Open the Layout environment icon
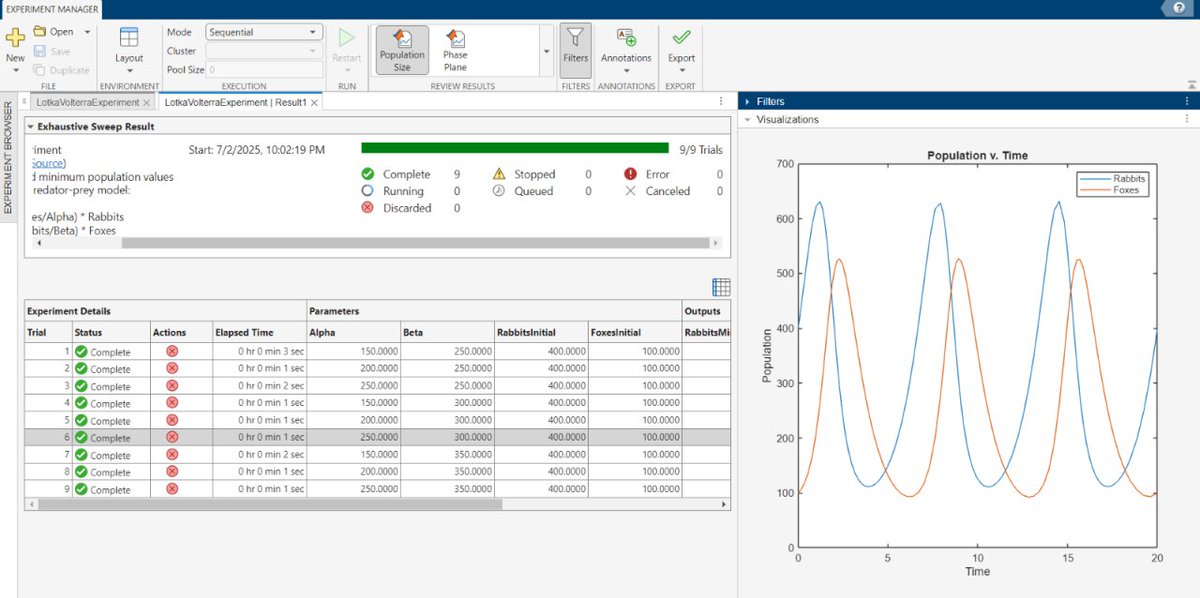The image size is (1200, 598). [x=129, y=38]
